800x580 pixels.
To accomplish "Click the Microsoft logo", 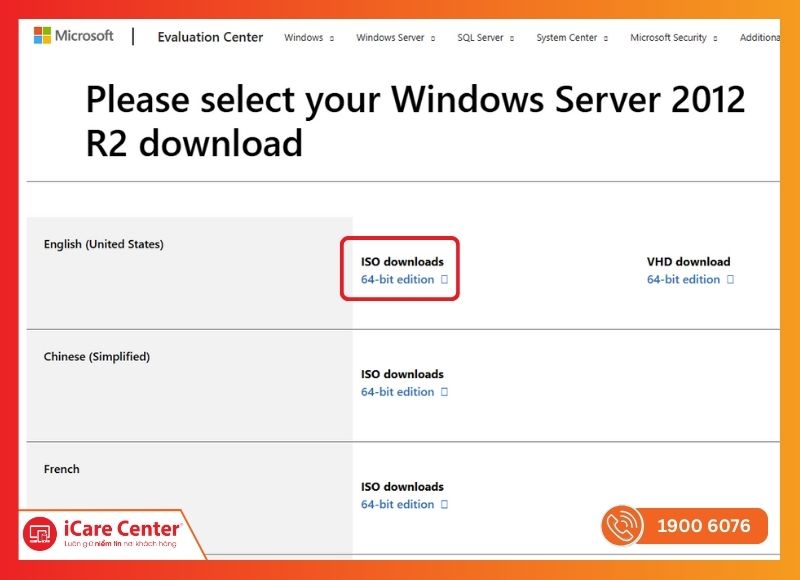I will pyautogui.click(x=73, y=36).
